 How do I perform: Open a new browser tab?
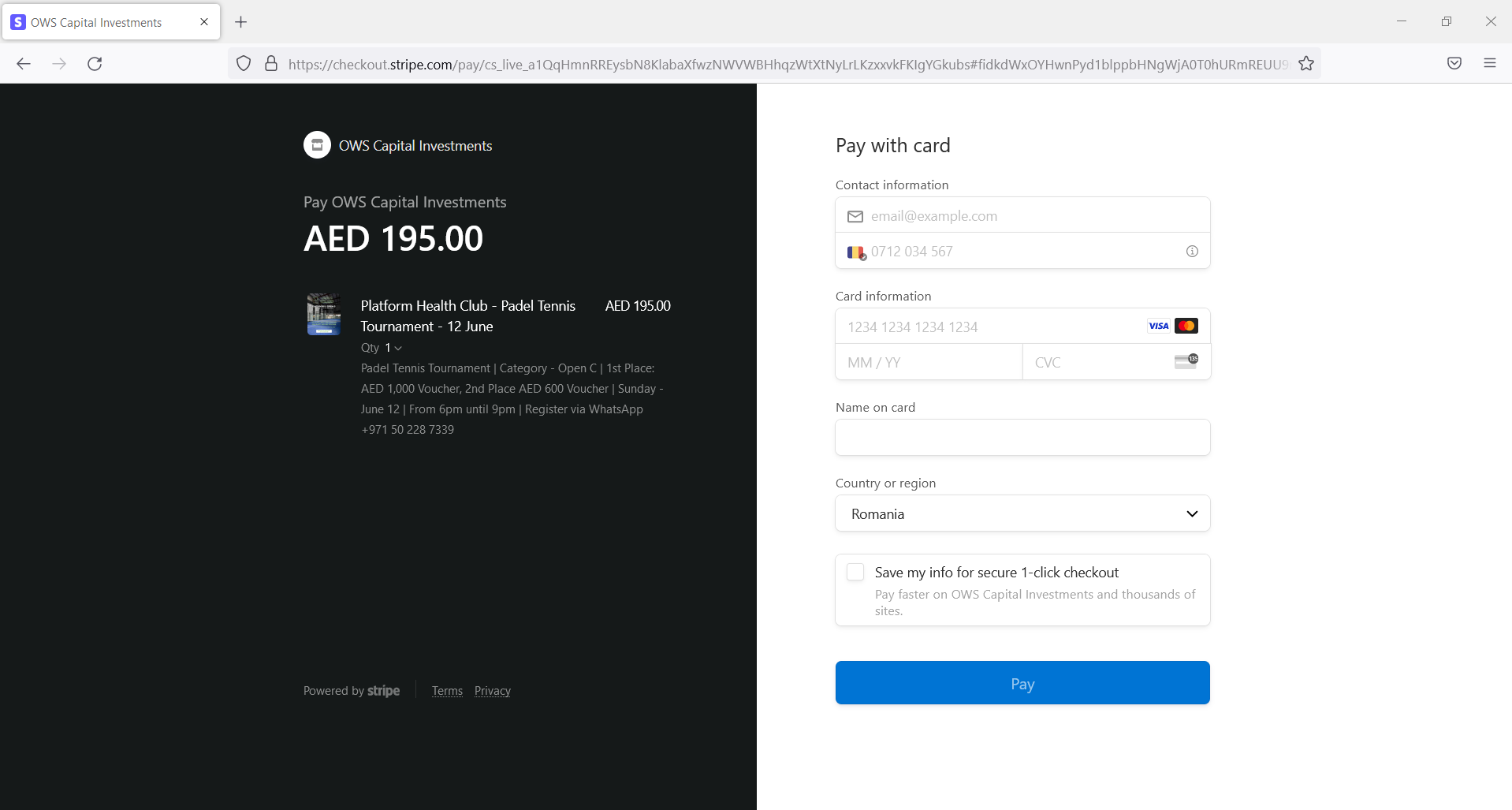241,21
